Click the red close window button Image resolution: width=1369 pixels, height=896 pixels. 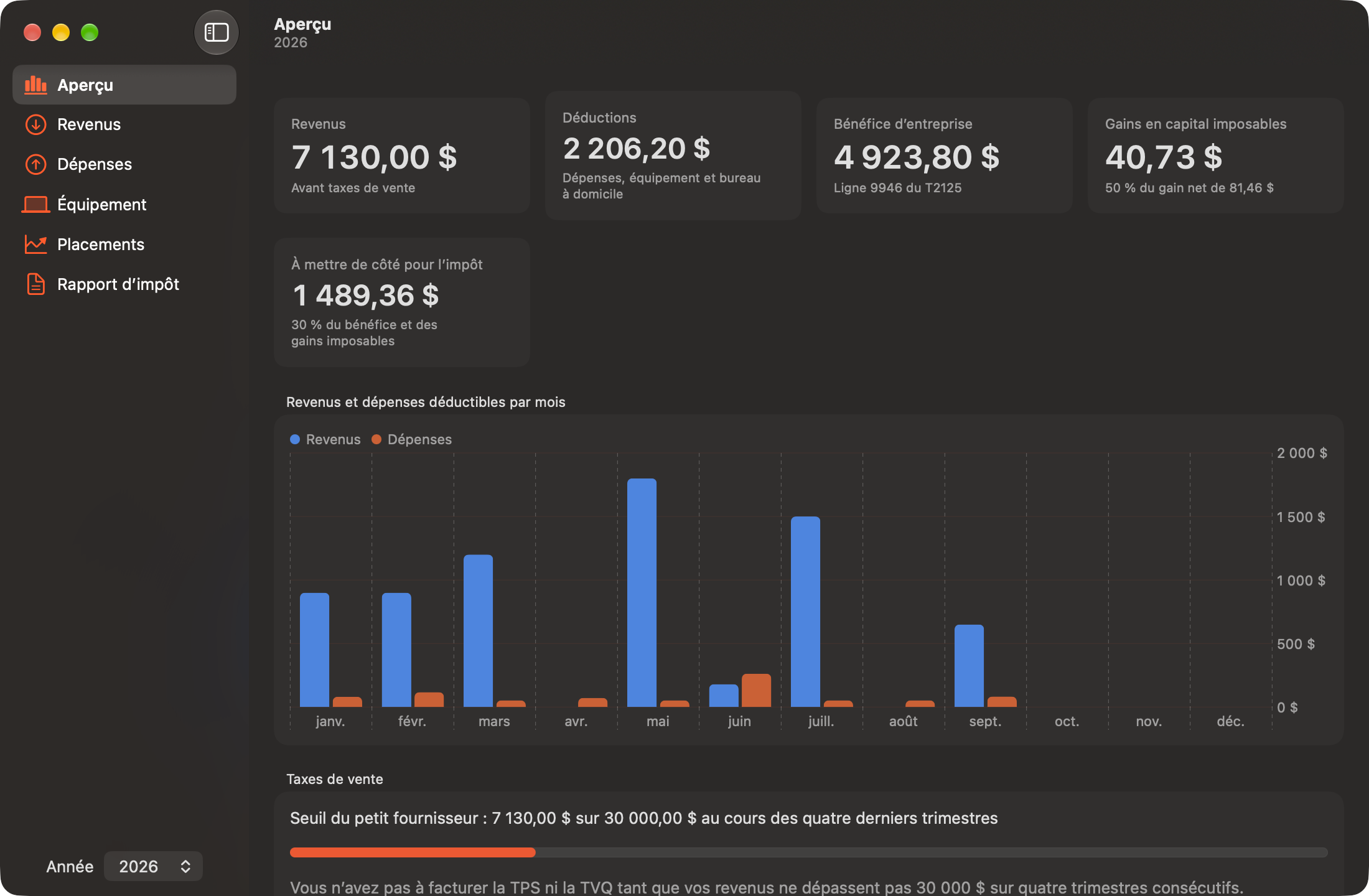32,32
